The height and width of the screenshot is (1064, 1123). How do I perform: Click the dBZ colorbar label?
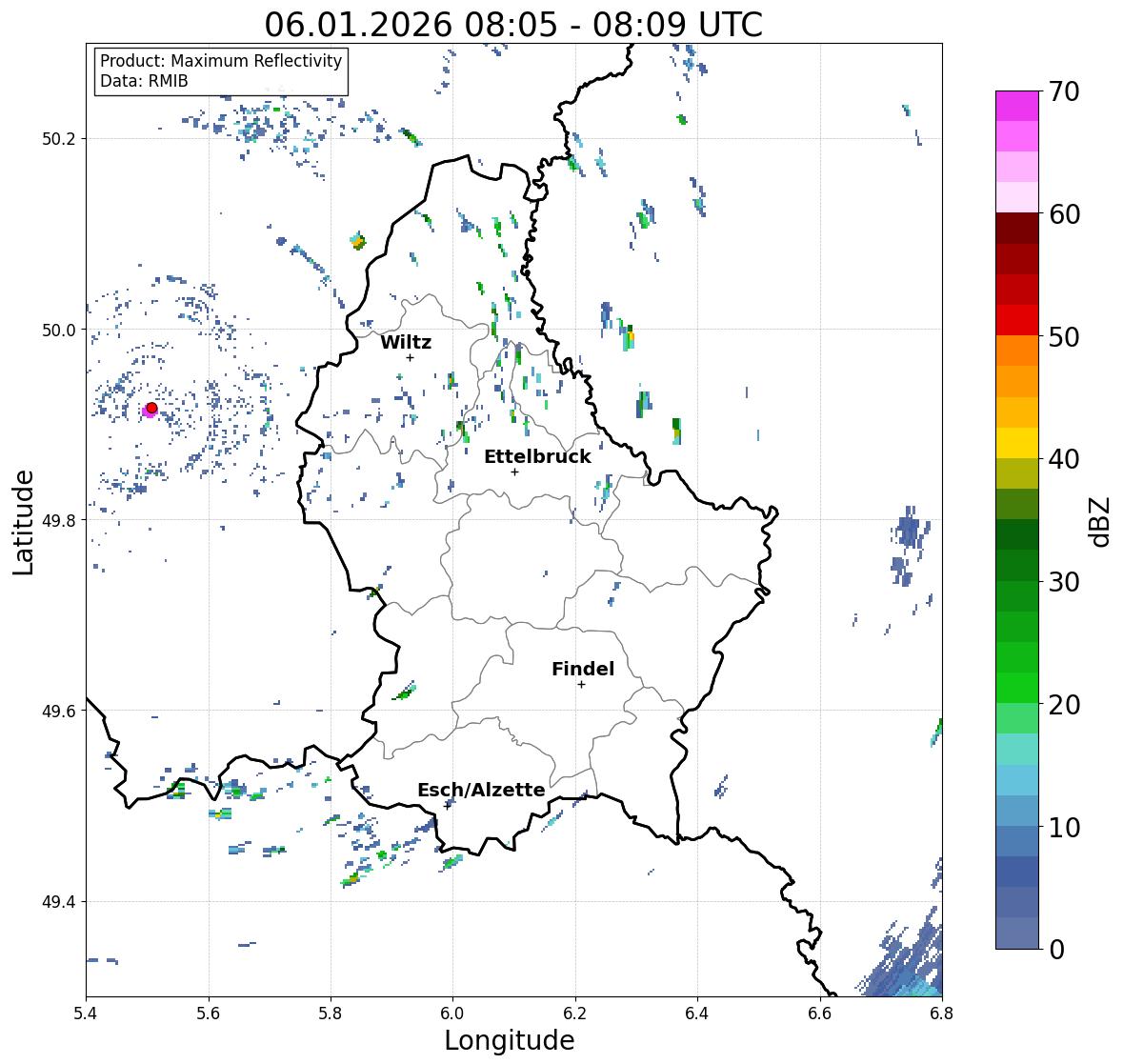(1101, 522)
